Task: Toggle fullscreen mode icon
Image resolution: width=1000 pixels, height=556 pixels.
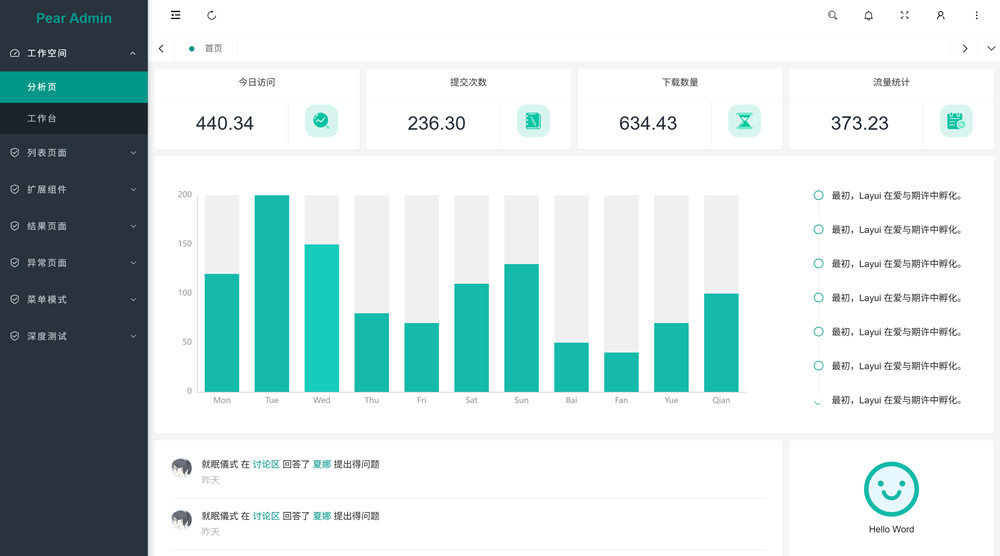Action: [904, 16]
